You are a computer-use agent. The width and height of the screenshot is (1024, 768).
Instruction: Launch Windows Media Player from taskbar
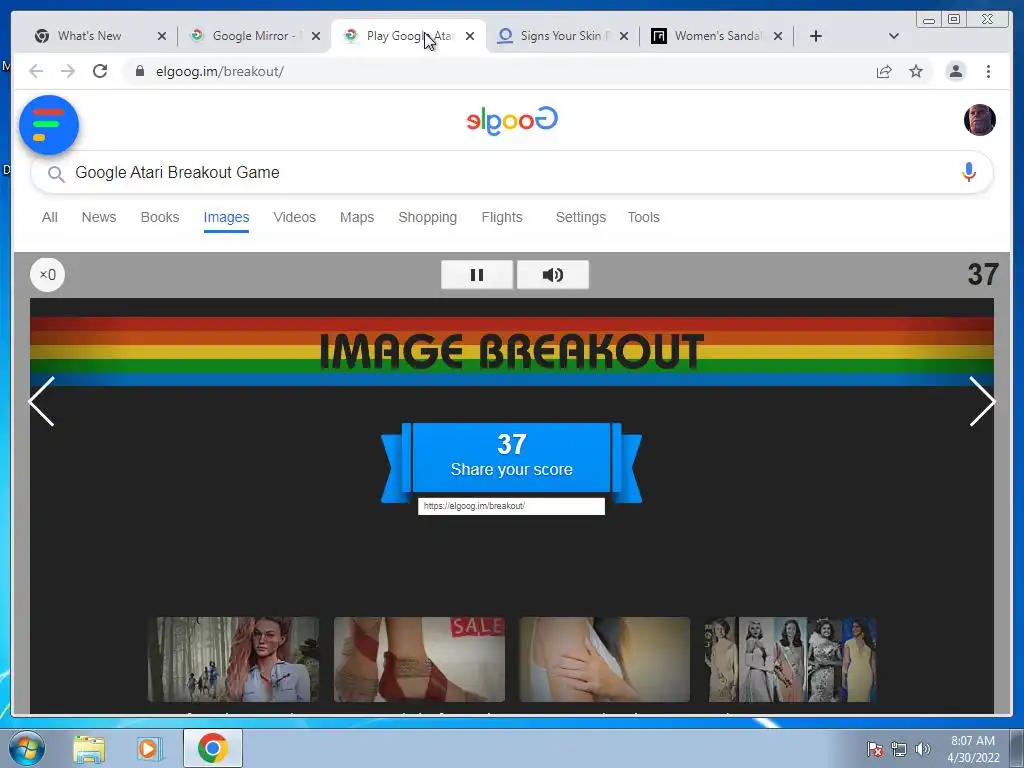pyautogui.click(x=149, y=748)
